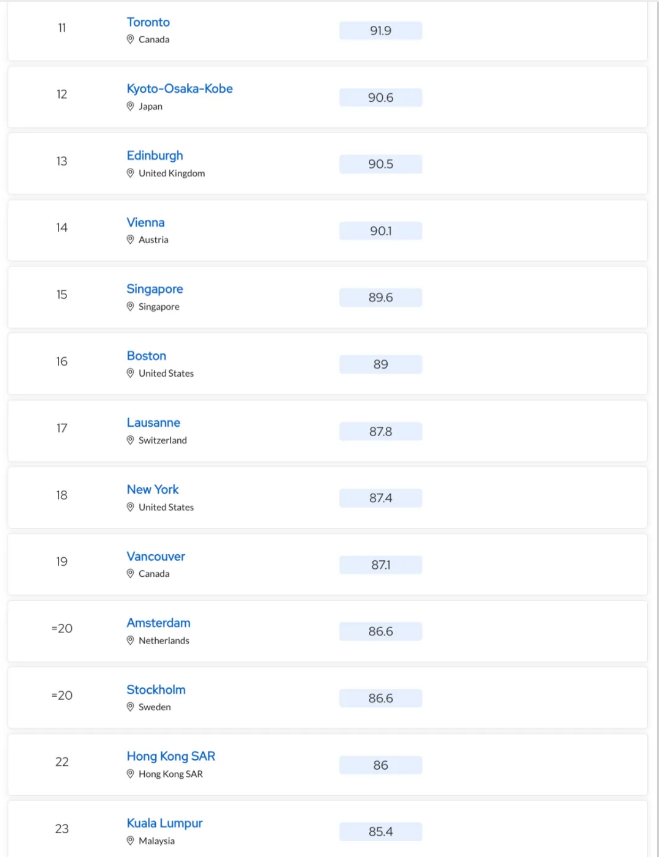The height and width of the screenshot is (857, 659).
Task: Click the location pin beside United Kingdom
Action: pos(130,173)
